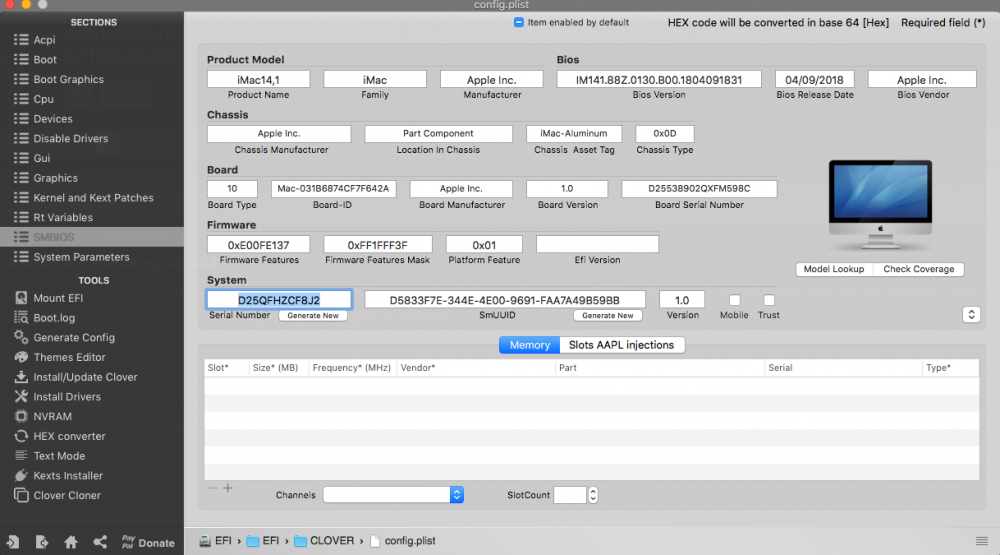Click the SlotCount input field

(x=570, y=495)
